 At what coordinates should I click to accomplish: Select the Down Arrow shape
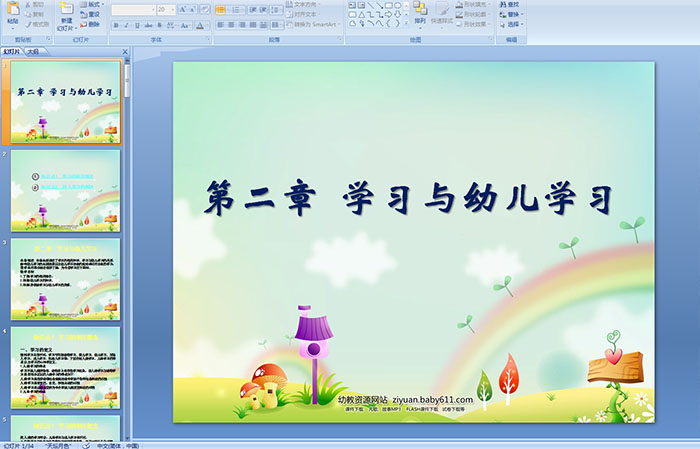(x=397, y=15)
